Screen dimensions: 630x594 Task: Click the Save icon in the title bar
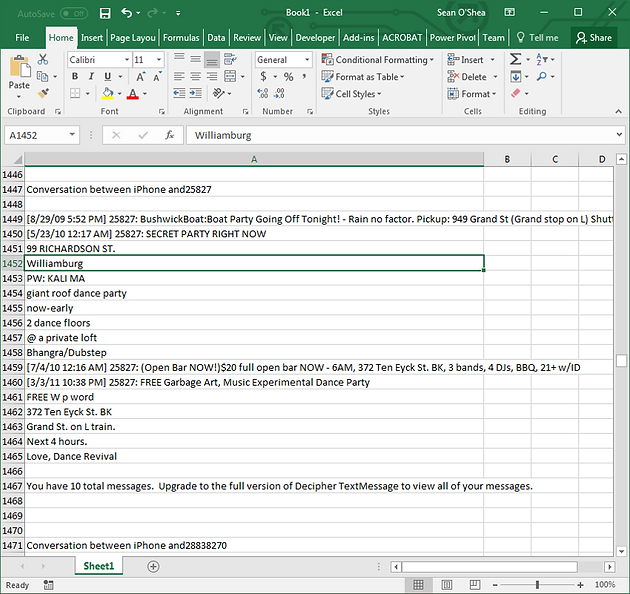[105, 13]
